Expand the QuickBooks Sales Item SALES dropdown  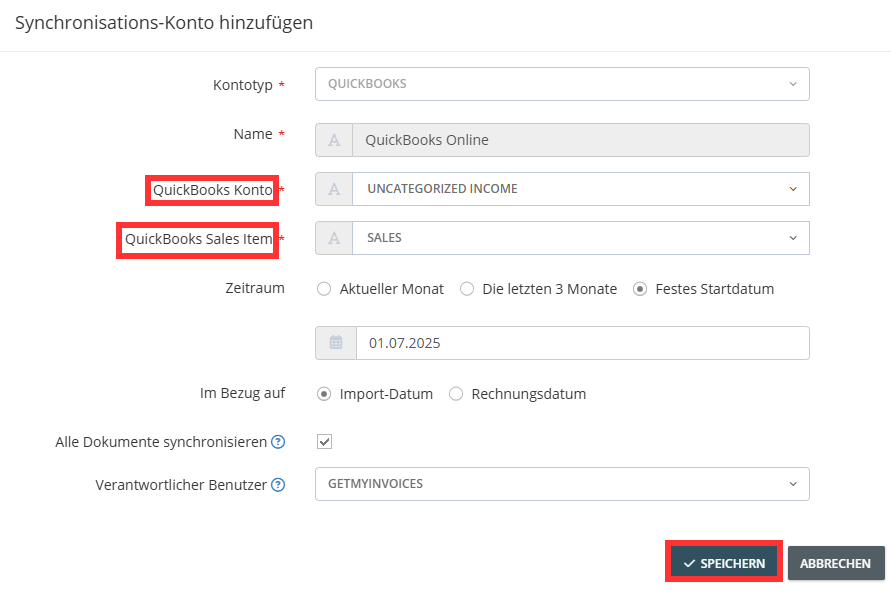[x=581, y=238]
